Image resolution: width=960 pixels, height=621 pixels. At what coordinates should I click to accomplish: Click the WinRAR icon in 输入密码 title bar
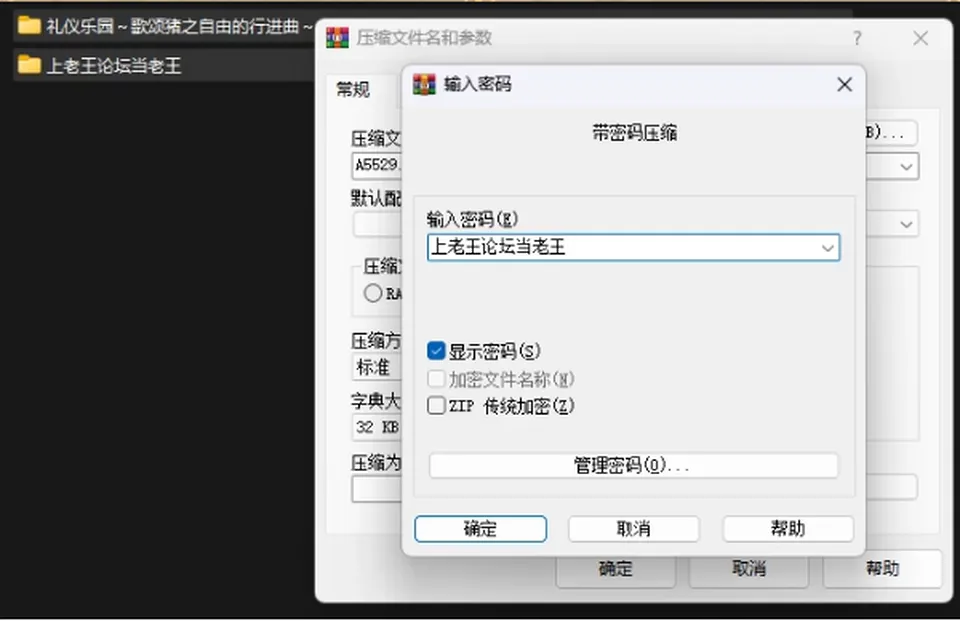424,84
